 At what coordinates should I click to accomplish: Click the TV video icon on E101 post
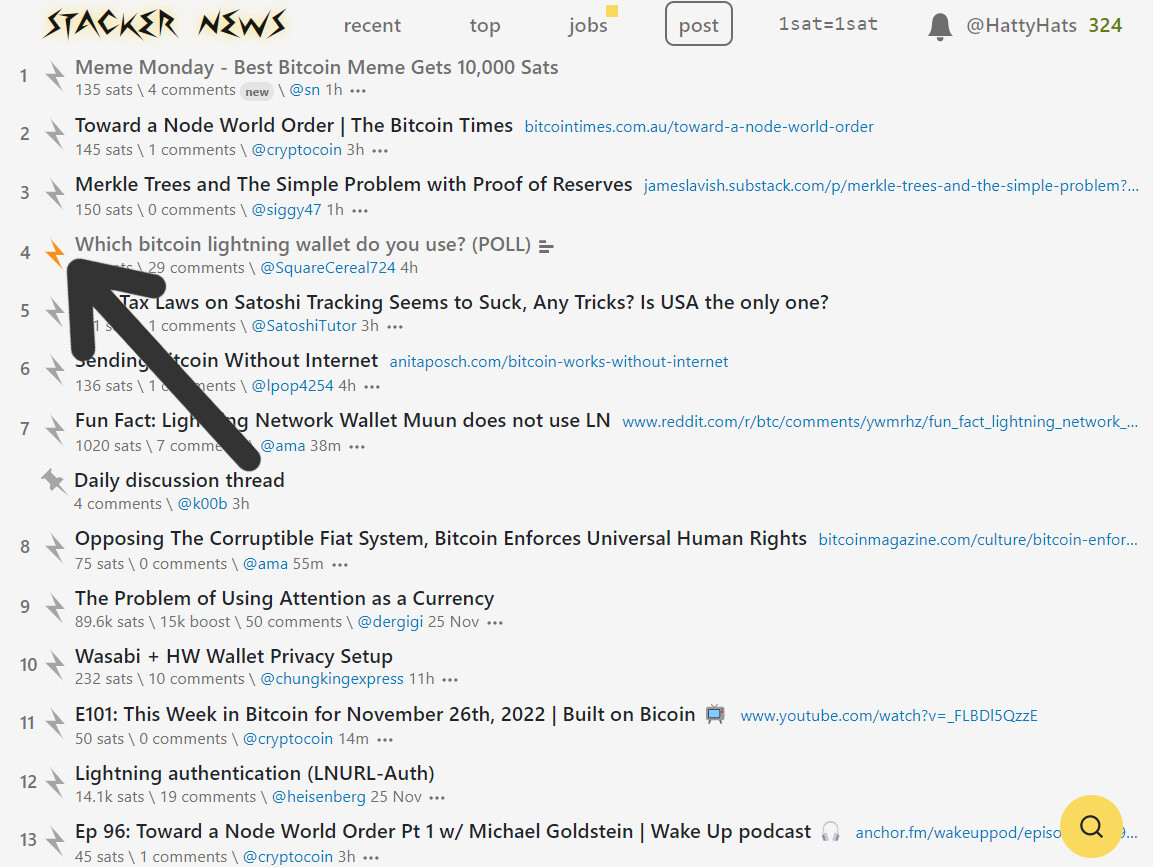pyautogui.click(x=715, y=714)
